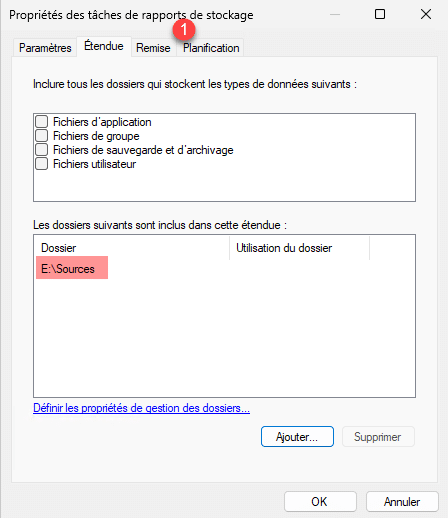Click the Dossier column header
Image resolution: width=448 pixels, height=518 pixels.
click(132, 248)
